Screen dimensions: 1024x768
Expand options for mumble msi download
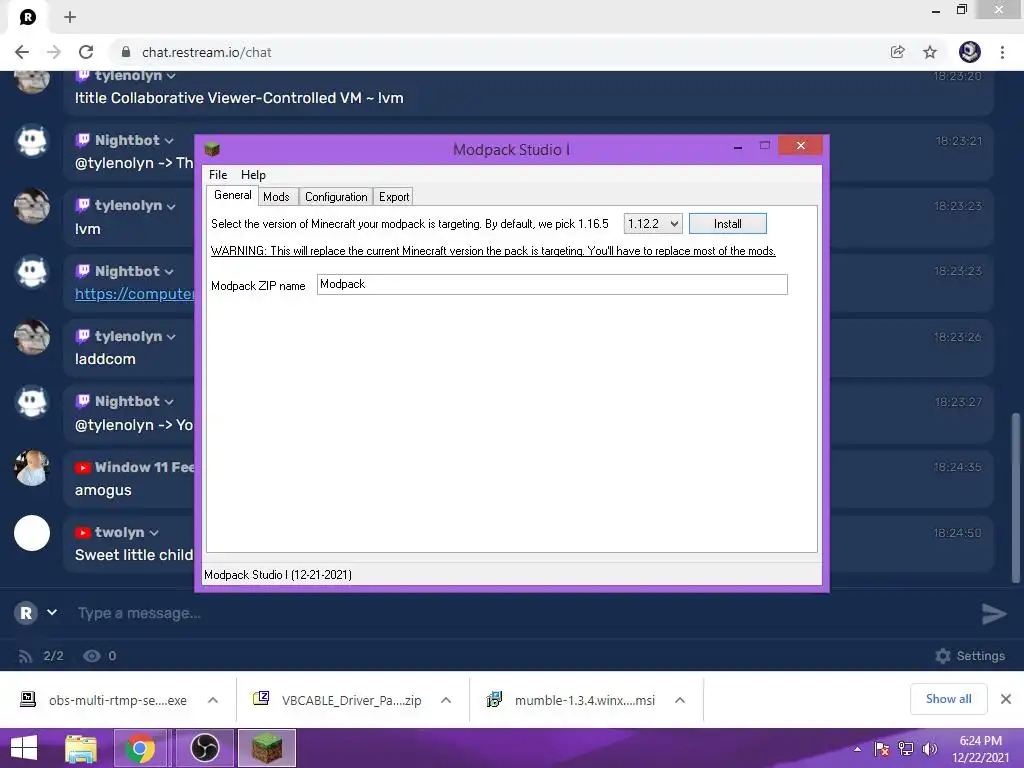pos(680,700)
